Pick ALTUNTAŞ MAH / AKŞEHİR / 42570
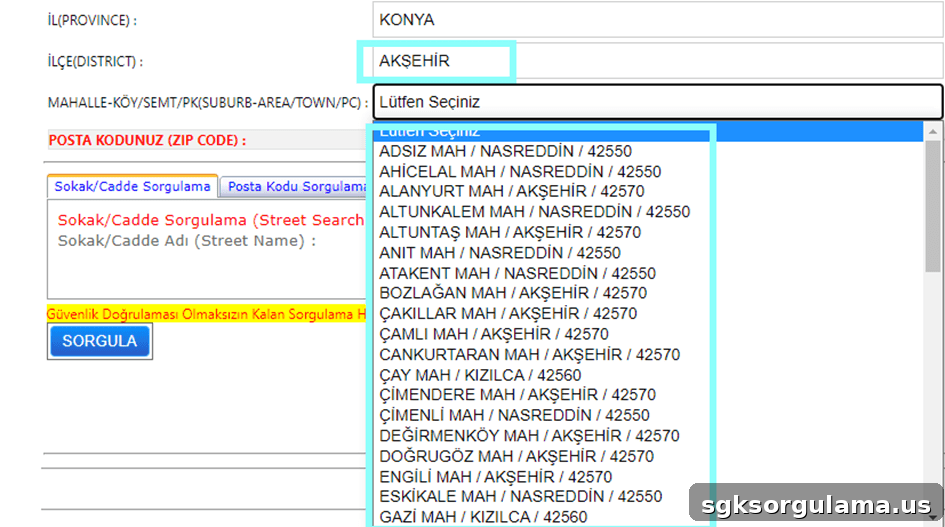 648,233
